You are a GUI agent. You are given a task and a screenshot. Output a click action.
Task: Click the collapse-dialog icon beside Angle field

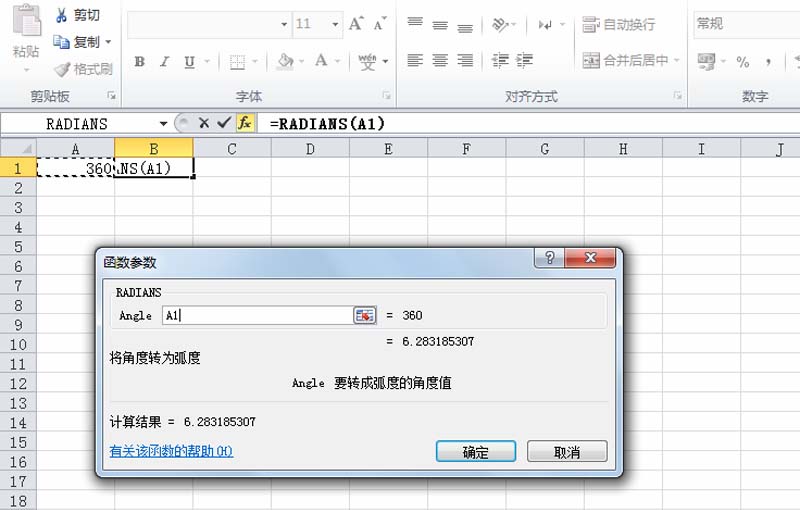[x=364, y=315]
